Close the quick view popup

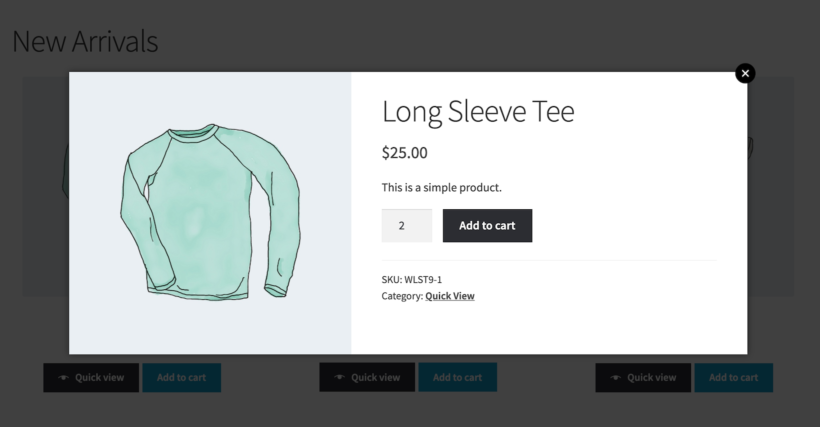[745, 73]
